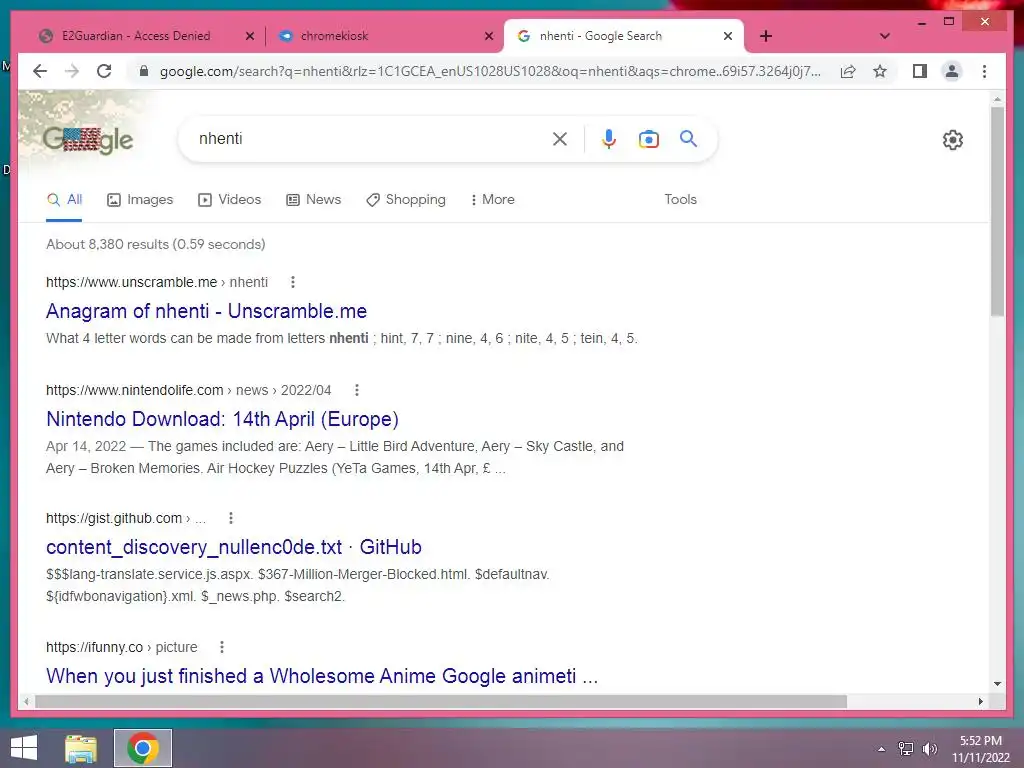Close the E2Guardian - Access Denied tab
The height and width of the screenshot is (768, 1024).
tap(249, 36)
